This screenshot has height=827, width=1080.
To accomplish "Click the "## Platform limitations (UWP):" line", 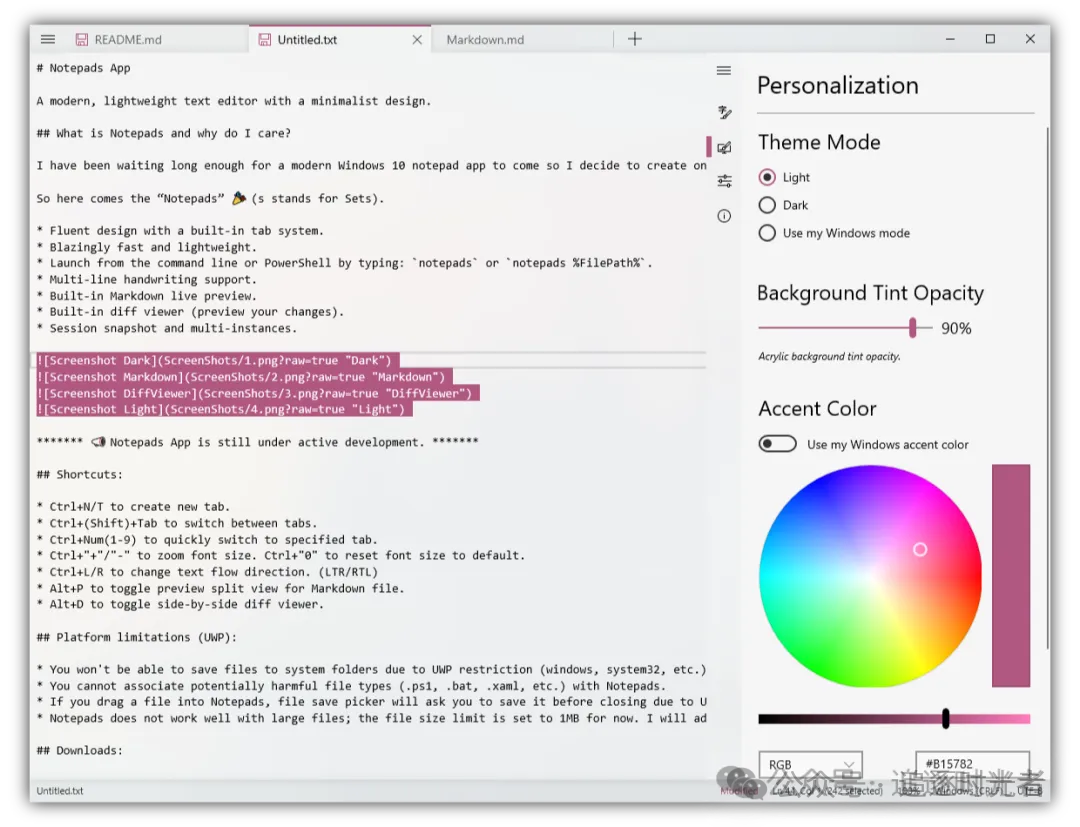I will 137,638.
